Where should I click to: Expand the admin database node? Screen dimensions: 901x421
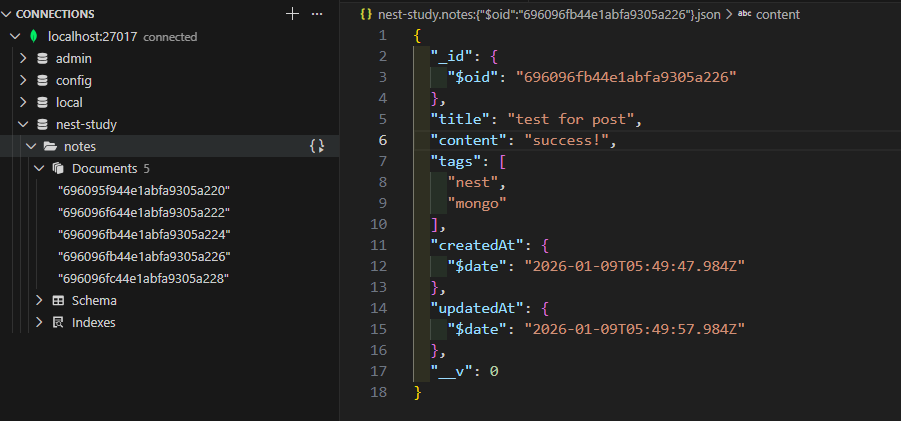point(23,59)
